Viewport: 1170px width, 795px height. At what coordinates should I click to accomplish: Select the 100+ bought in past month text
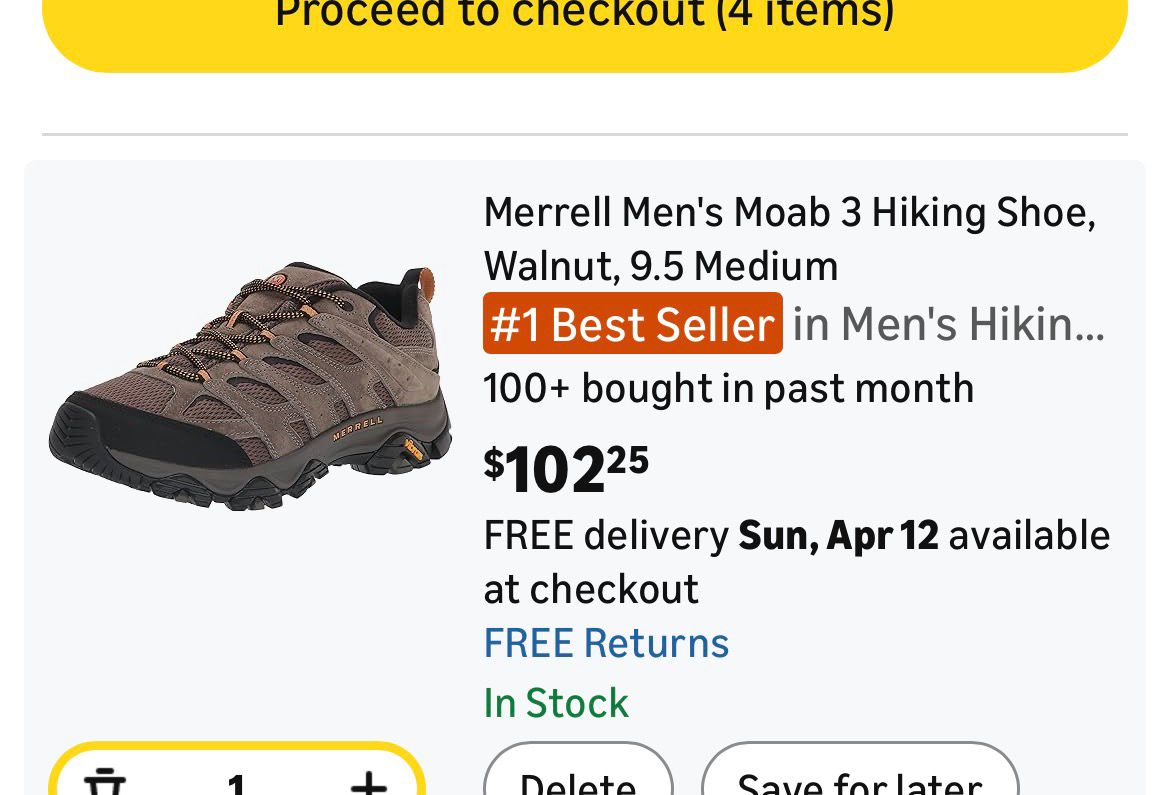(728, 388)
